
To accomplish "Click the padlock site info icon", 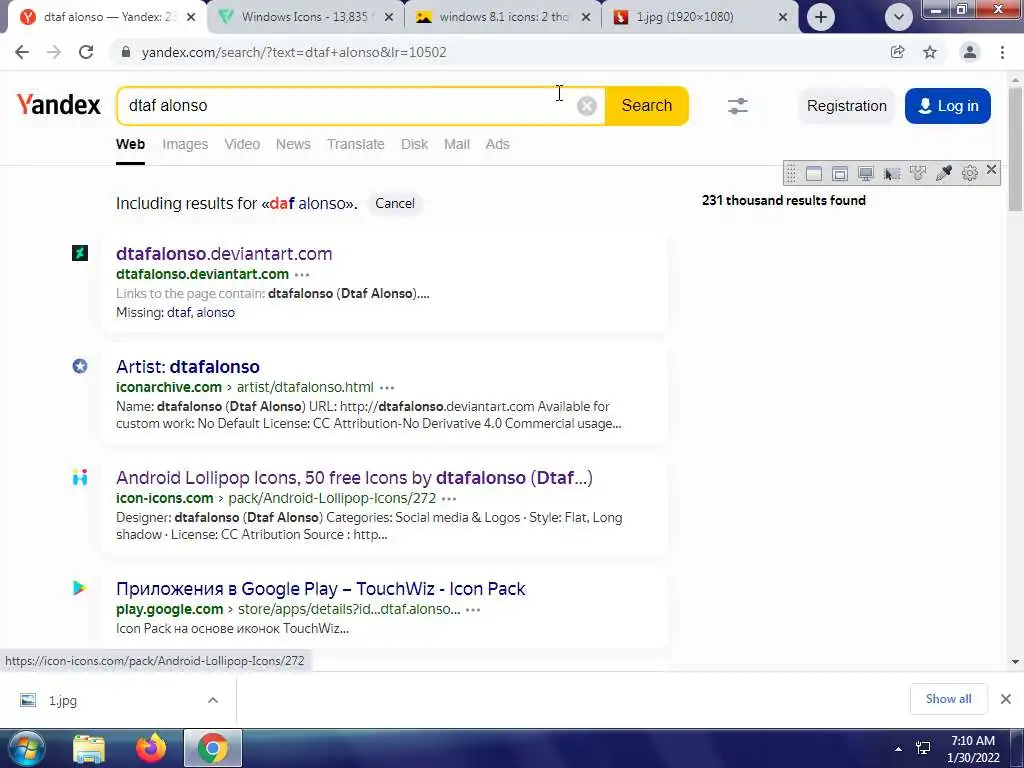I will pyautogui.click(x=126, y=52).
